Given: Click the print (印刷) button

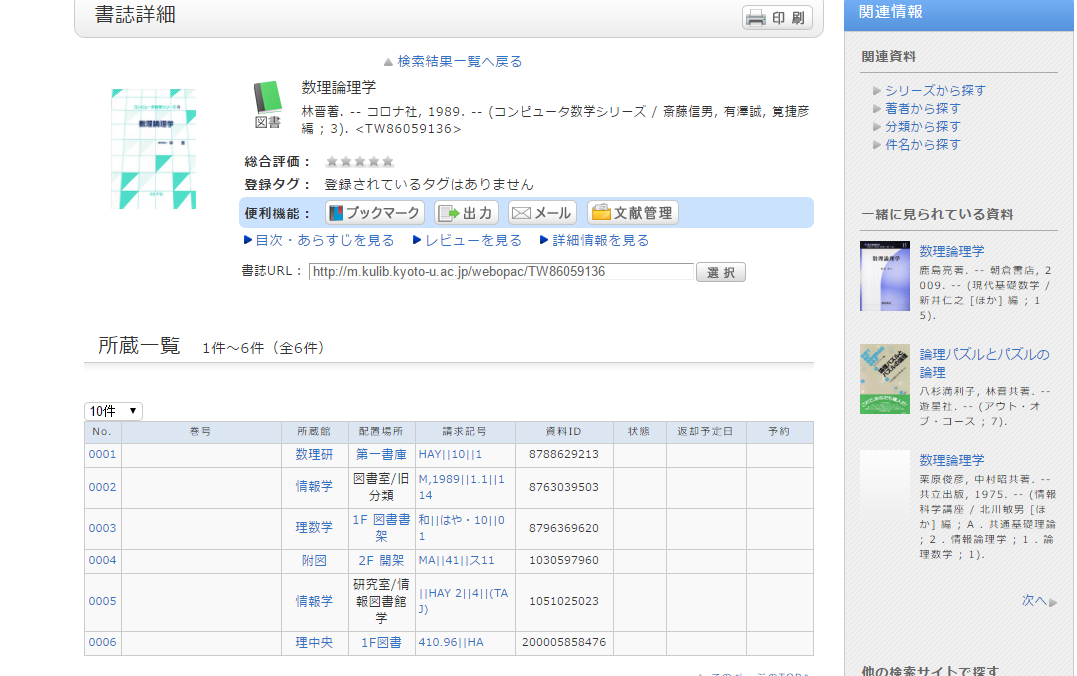Looking at the screenshot, I should tap(777, 18).
